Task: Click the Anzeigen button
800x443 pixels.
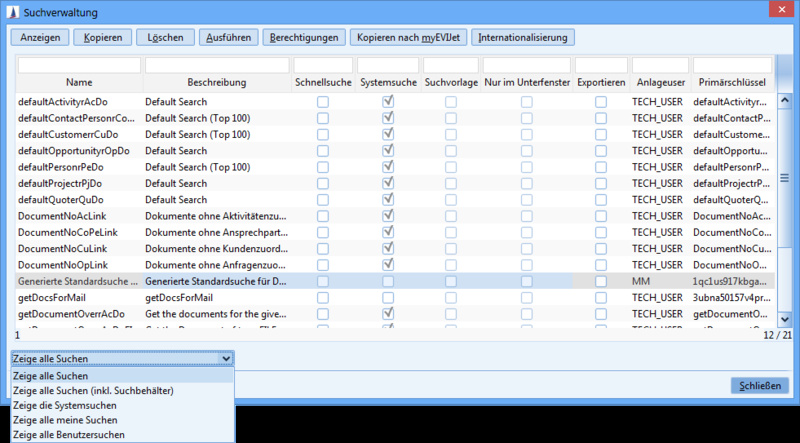Action: click(x=39, y=38)
